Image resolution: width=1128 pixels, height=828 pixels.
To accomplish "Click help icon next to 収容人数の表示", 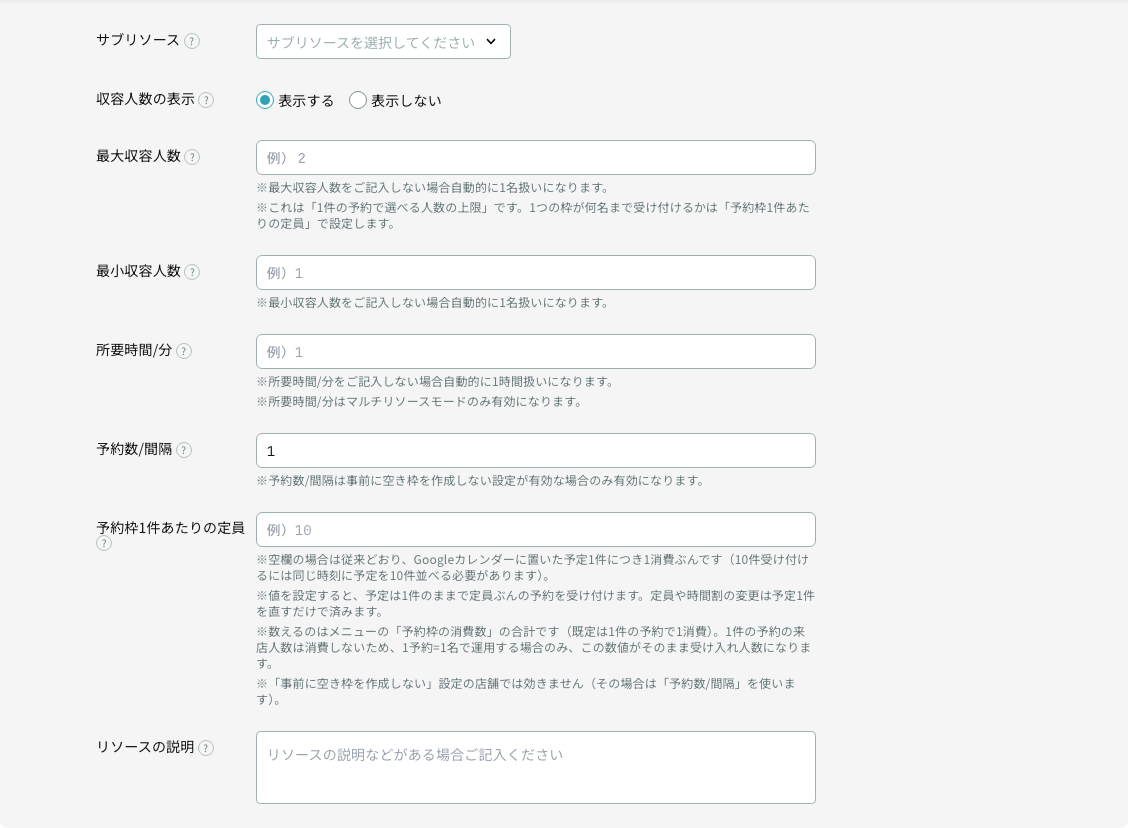I will tap(206, 100).
